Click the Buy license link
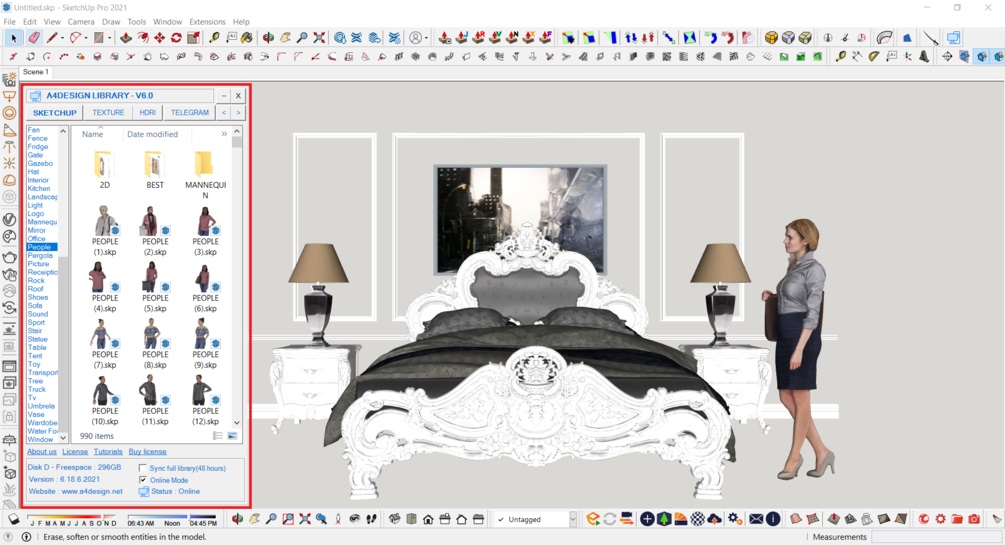This screenshot has height=545, width=1005. pyautogui.click(x=147, y=452)
